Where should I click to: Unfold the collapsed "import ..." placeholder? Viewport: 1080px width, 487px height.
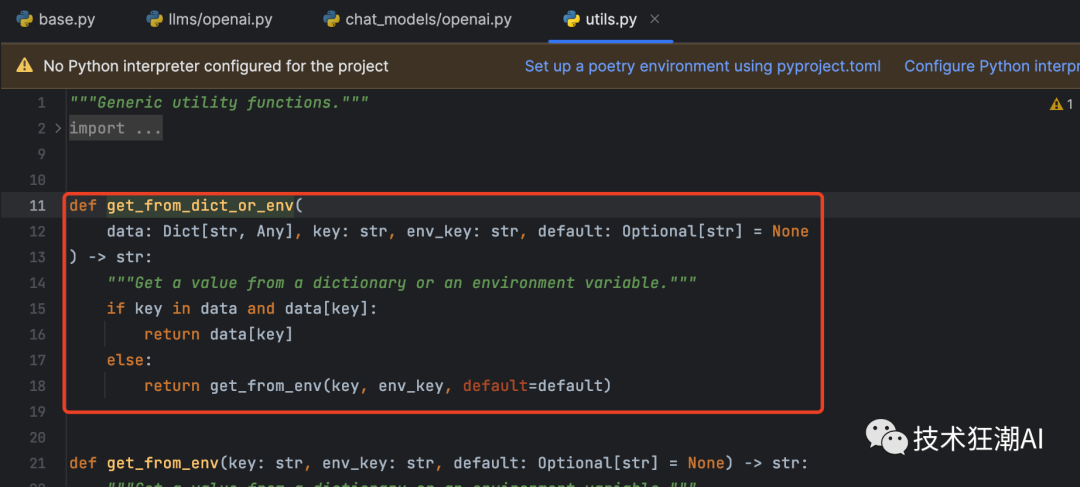coord(116,128)
